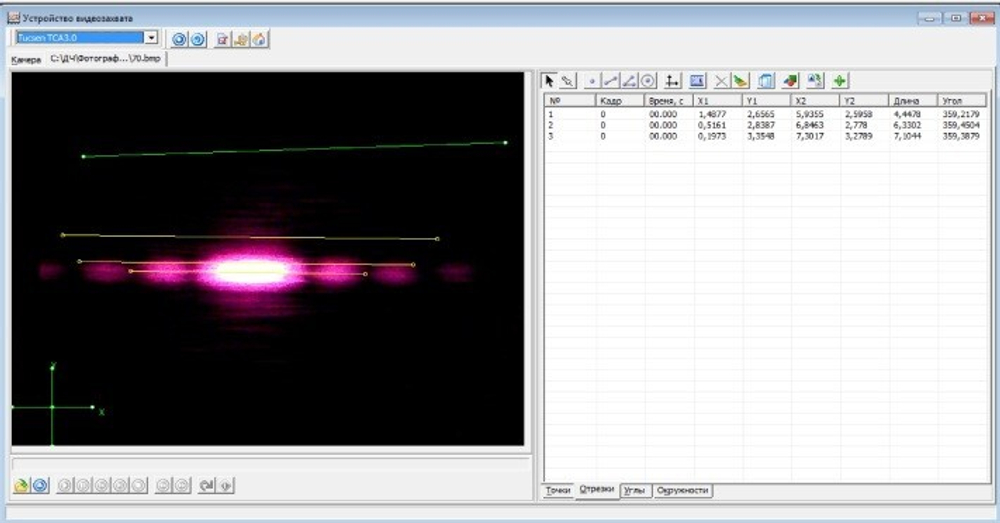This screenshot has height=523, width=1000.
Task: Click the first blue circular capture button
Action: pyautogui.click(x=179, y=39)
